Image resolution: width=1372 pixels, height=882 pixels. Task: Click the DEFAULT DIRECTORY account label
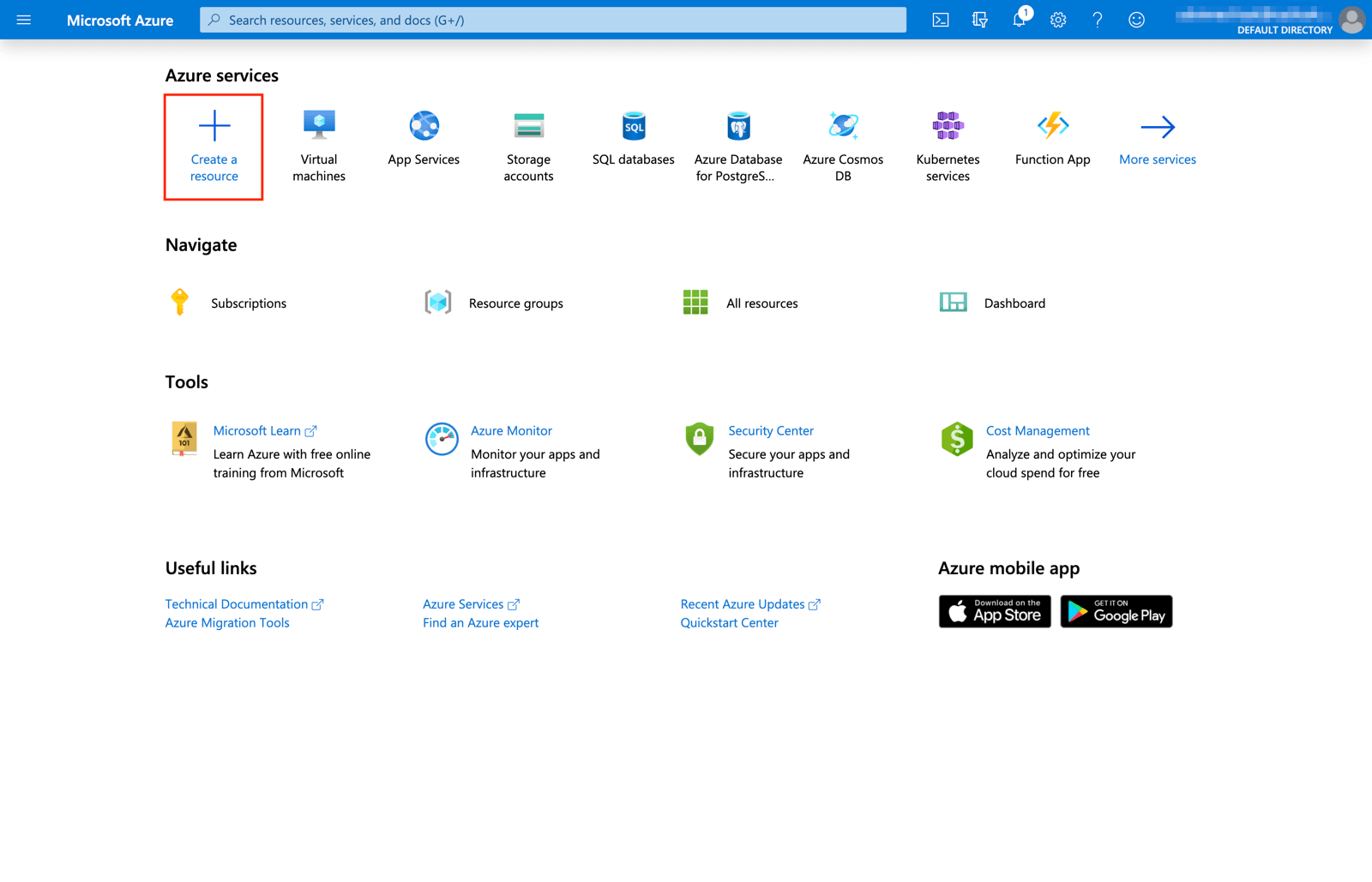(x=1285, y=30)
